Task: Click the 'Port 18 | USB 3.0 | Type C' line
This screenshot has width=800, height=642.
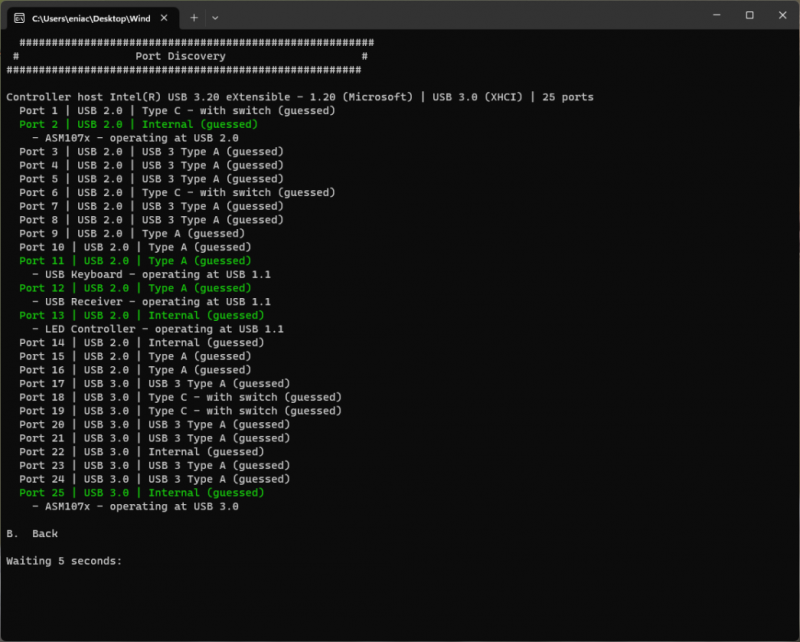Action: [x=180, y=398]
